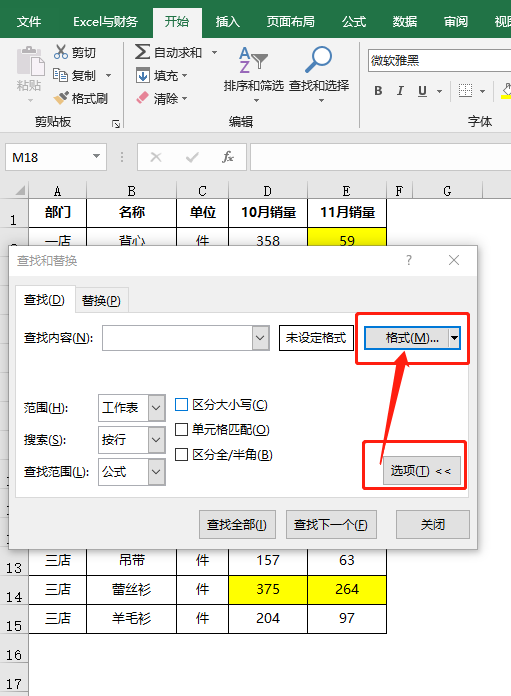The width and height of the screenshot is (511, 696).
Task: Open the Look in (查找范围) formulas dropdown
Action: click(156, 471)
